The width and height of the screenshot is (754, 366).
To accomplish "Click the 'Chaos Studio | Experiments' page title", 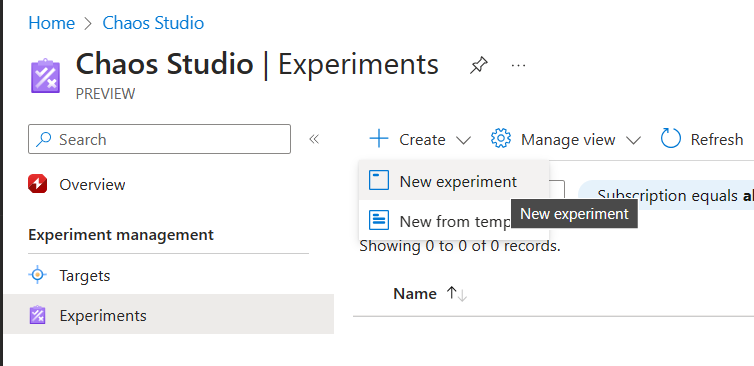I will point(257,64).
